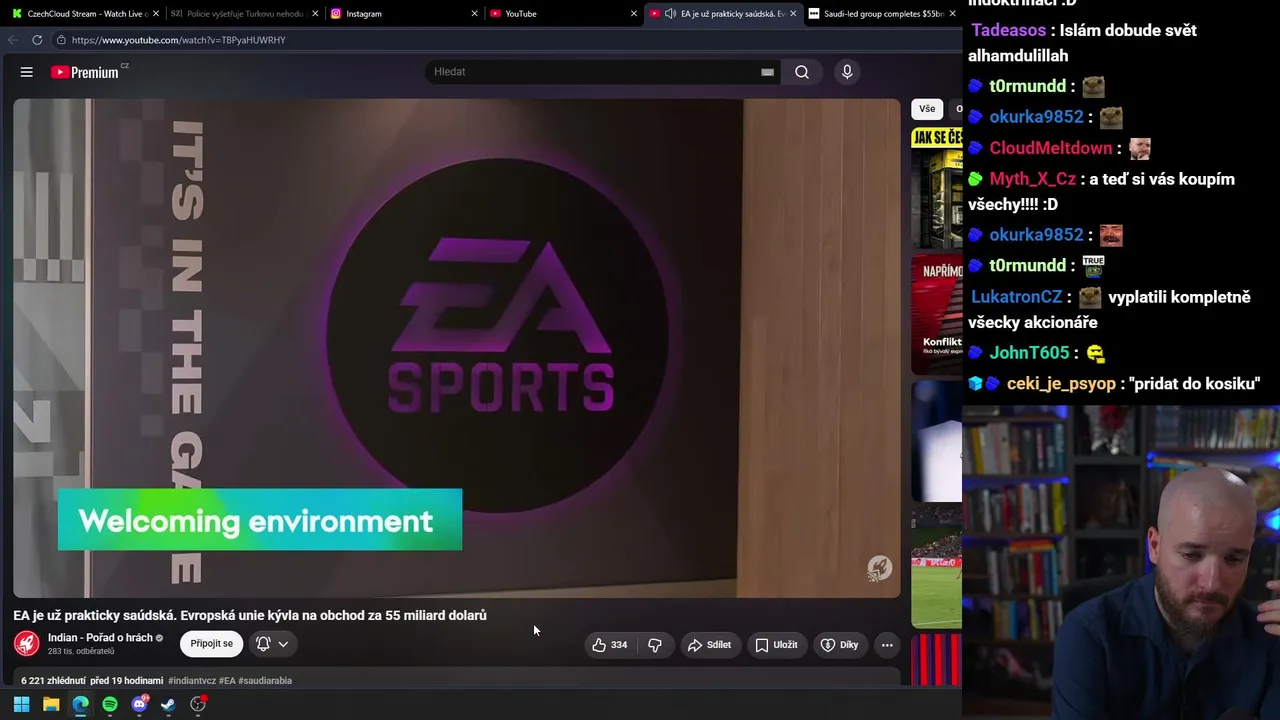Select the EA je už prakticky saúdská tab
Image resolution: width=1280 pixels, height=720 pixels.
722,14
